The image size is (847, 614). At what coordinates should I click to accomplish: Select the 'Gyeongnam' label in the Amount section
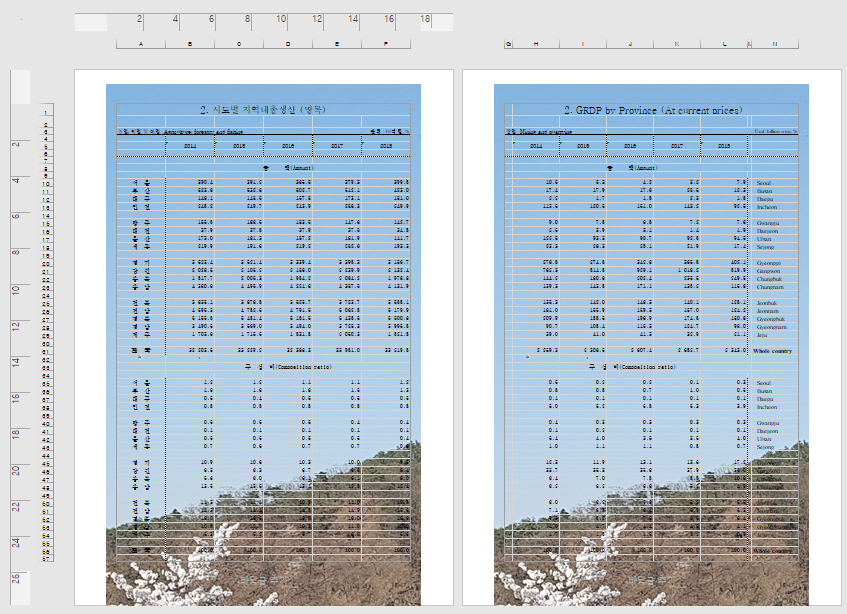coord(771,327)
